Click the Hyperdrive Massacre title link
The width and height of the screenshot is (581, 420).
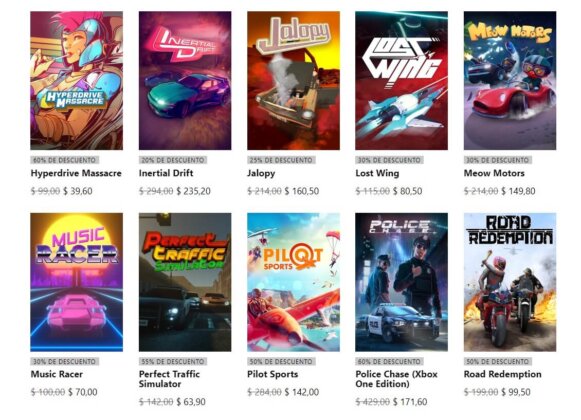click(76, 173)
